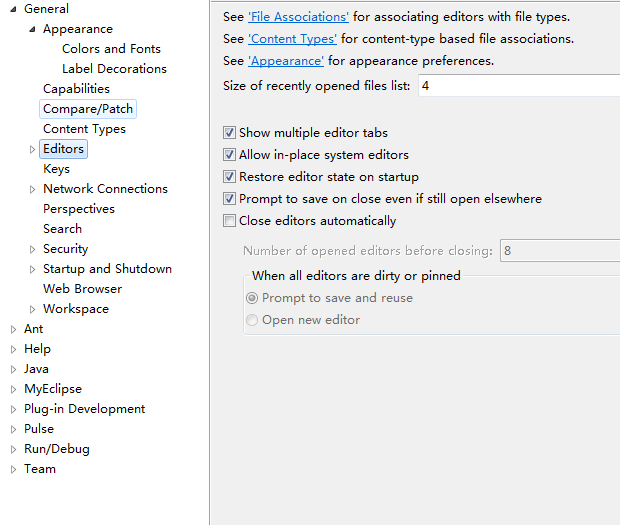Image resolution: width=620 pixels, height=525 pixels.
Task: Disable Allow in-place system editors
Action: (230, 155)
